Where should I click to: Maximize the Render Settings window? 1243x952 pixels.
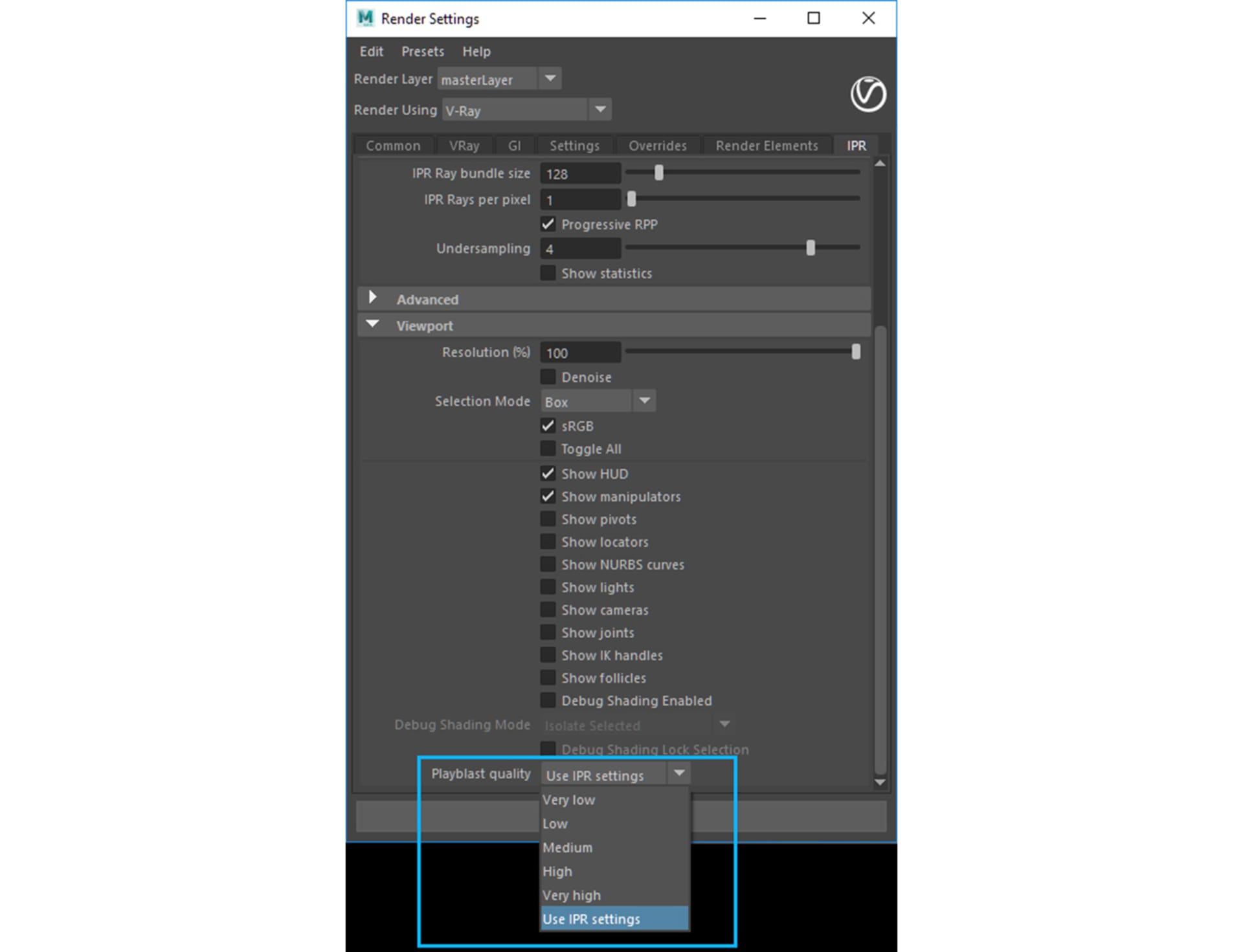pos(814,18)
